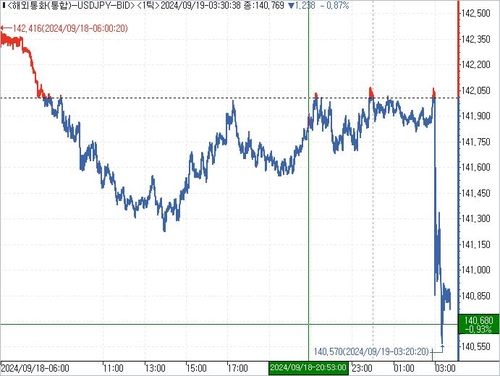
Task: Click the 13:00 time axis label
Action: 155,368
